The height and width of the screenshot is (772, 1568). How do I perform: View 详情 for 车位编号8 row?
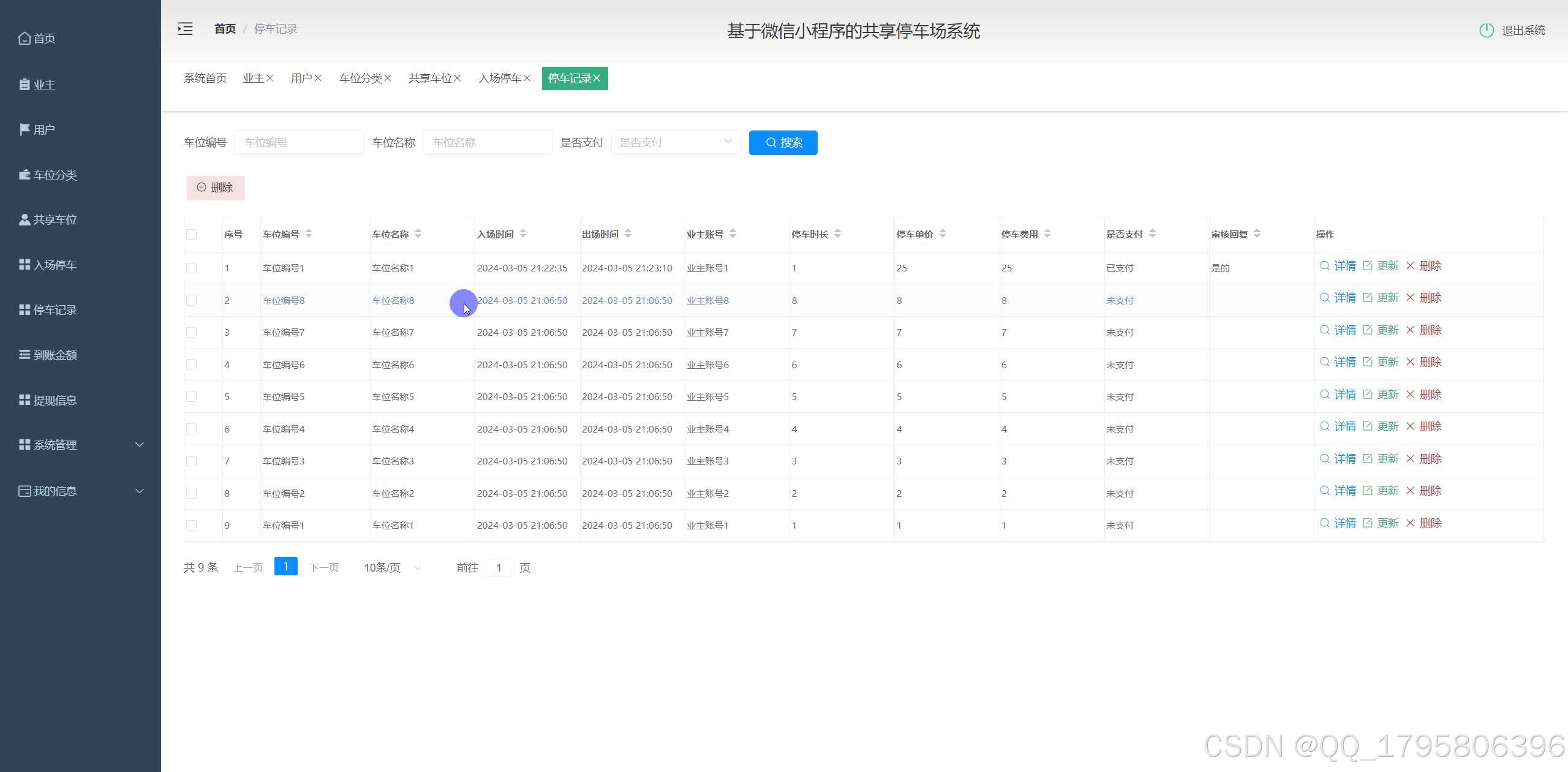(x=1338, y=298)
